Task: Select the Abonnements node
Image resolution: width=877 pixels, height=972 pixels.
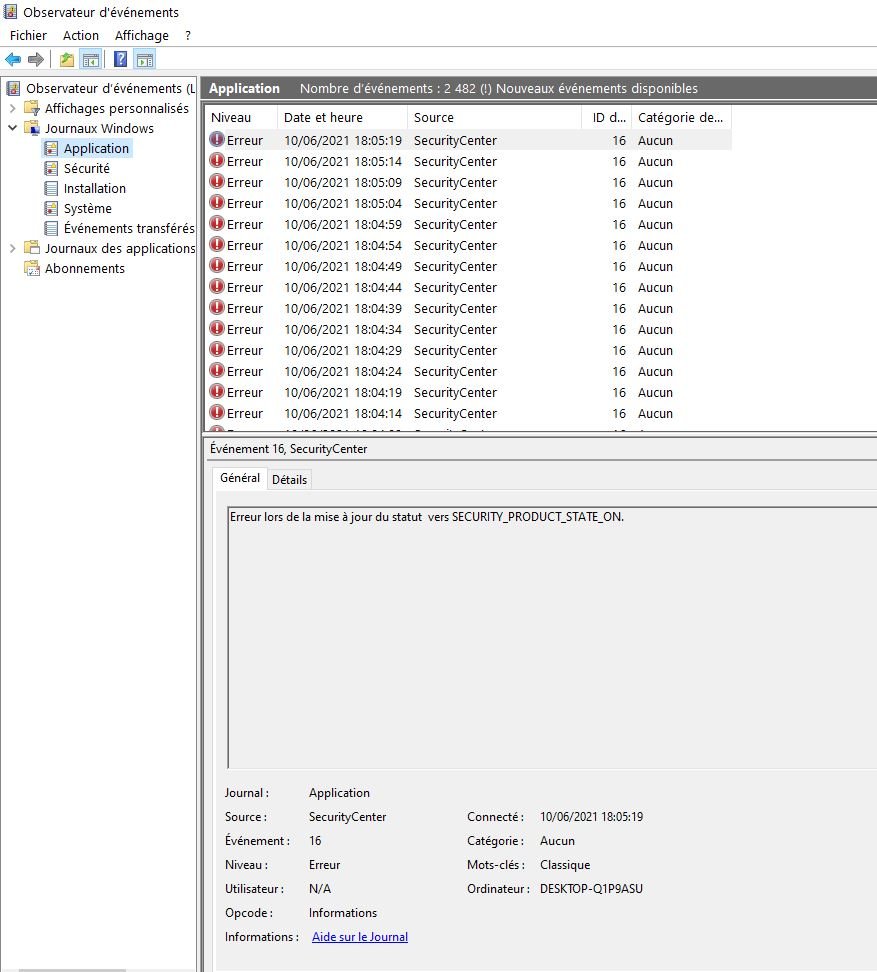Action: coord(84,268)
